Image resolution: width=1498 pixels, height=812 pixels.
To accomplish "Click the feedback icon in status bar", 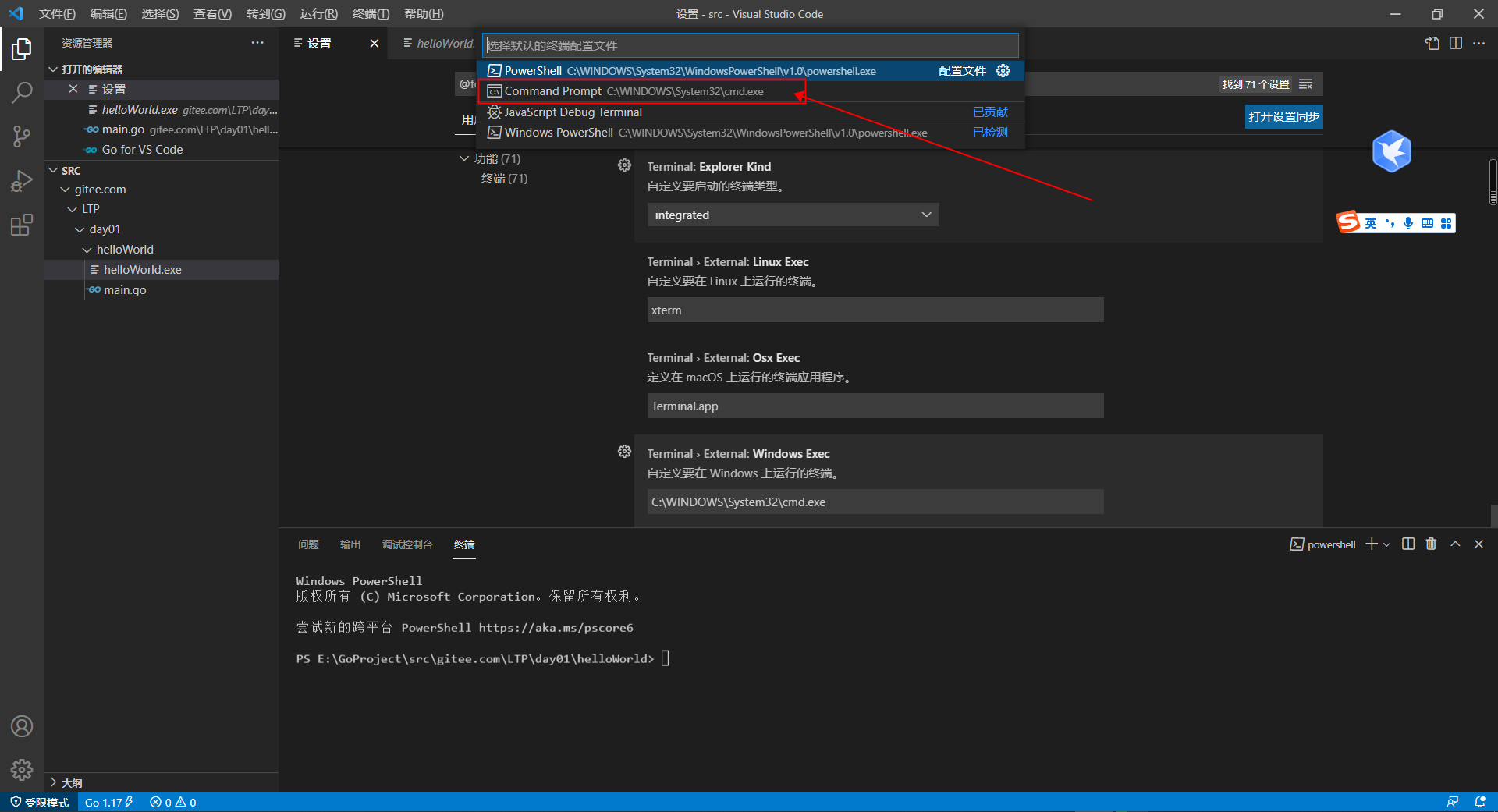I will (x=1452, y=803).
